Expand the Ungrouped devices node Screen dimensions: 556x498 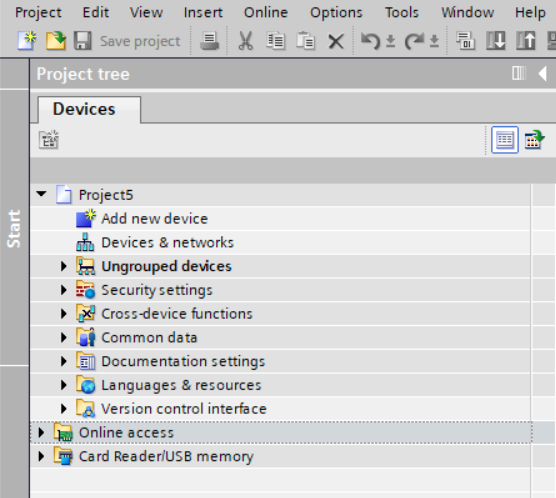(63, 266)
